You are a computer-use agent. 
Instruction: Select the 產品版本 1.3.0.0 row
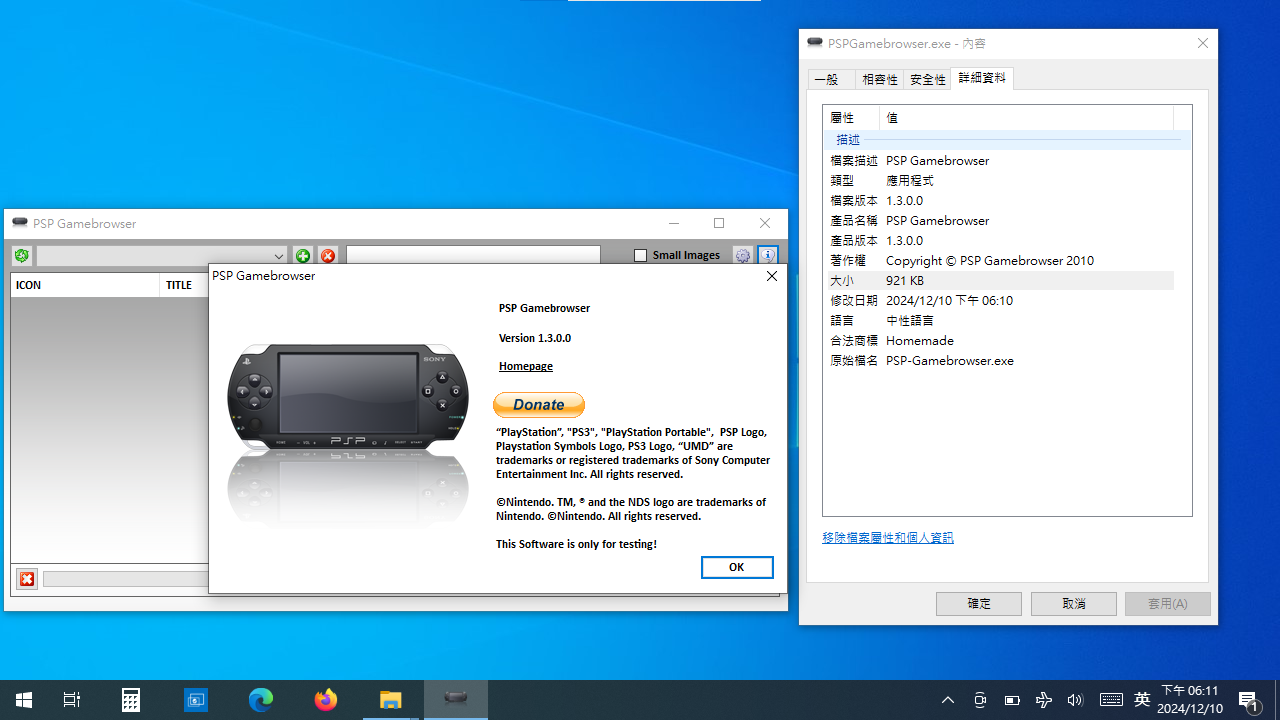coord(1000,241)
